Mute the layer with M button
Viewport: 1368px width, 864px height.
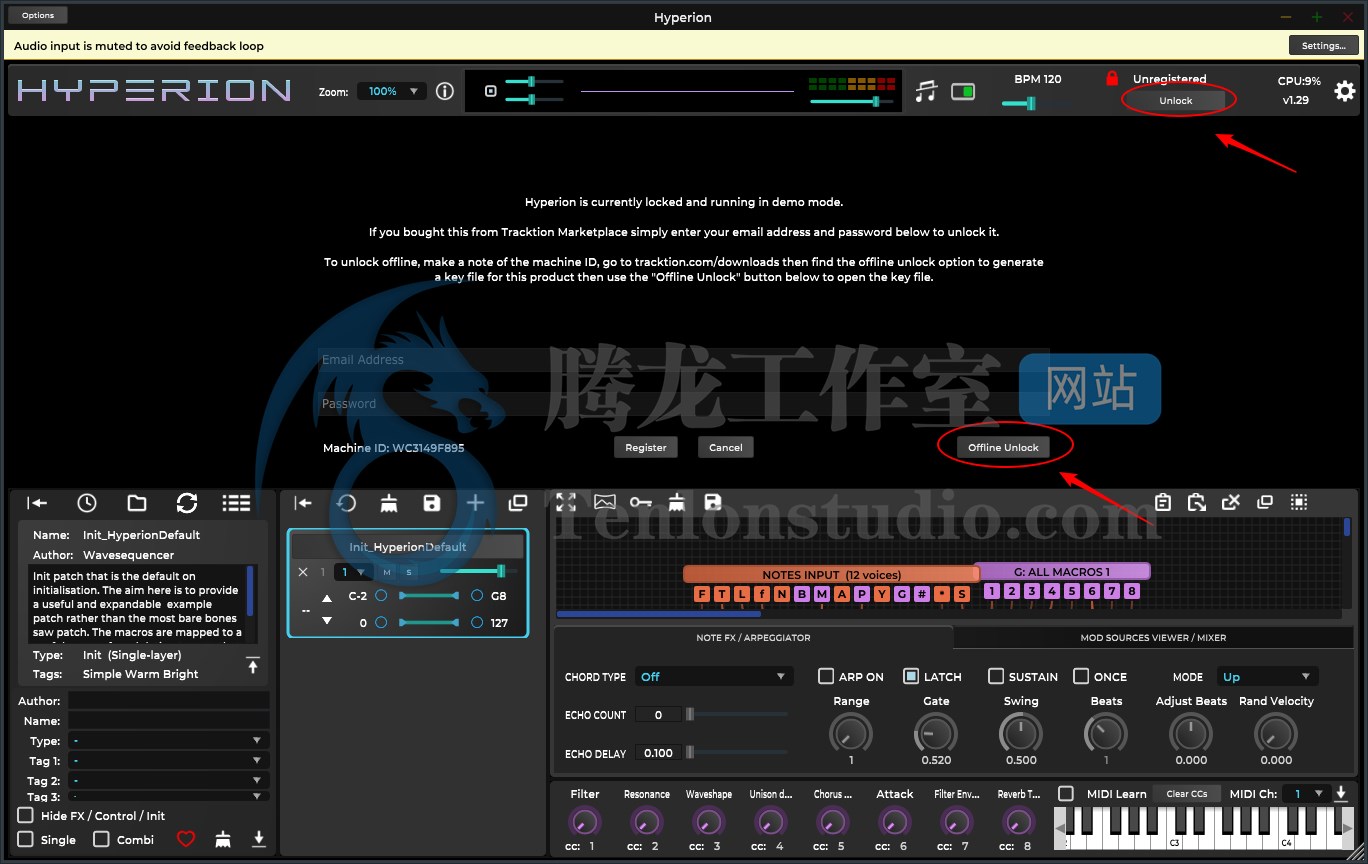click(387, 572)
